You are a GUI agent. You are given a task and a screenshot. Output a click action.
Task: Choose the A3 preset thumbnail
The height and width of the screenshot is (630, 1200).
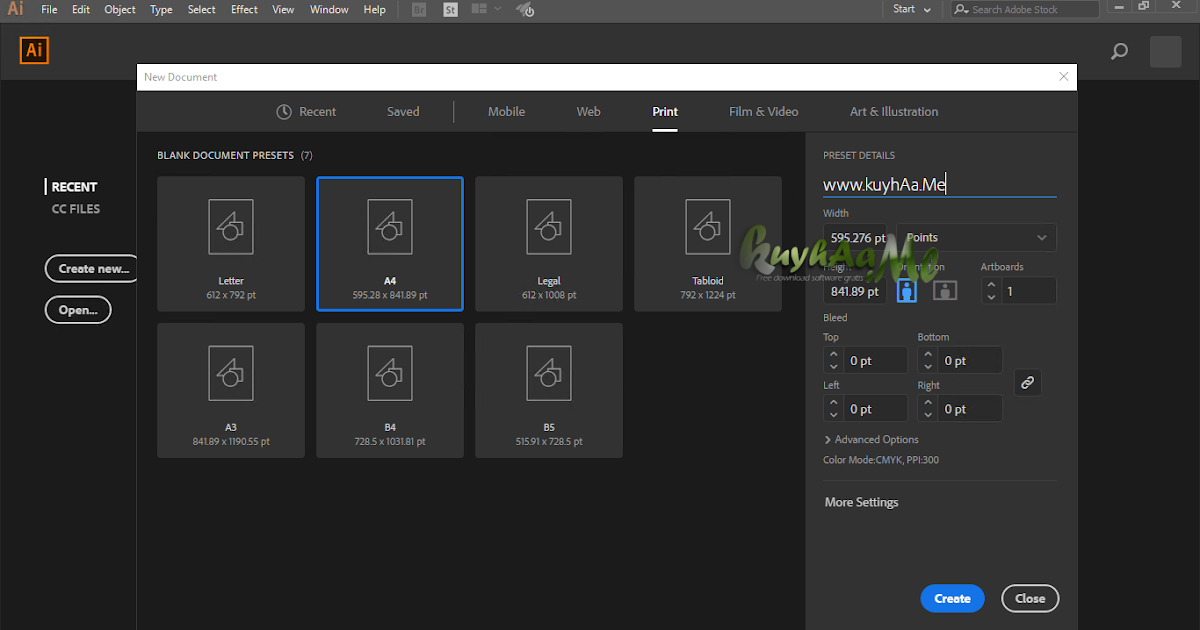[x=231, y=390]
